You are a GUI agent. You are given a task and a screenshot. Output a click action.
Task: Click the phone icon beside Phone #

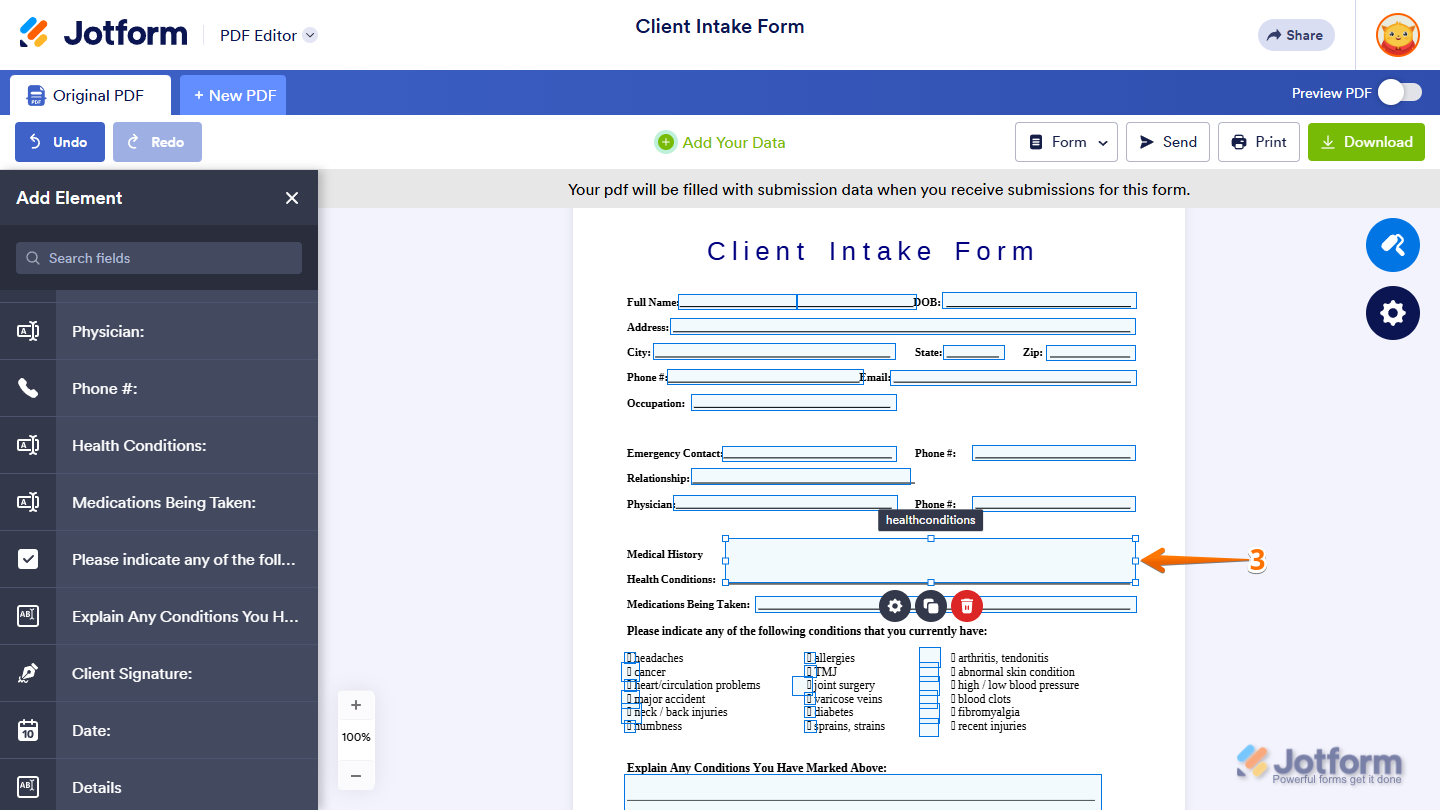[28, 388]
